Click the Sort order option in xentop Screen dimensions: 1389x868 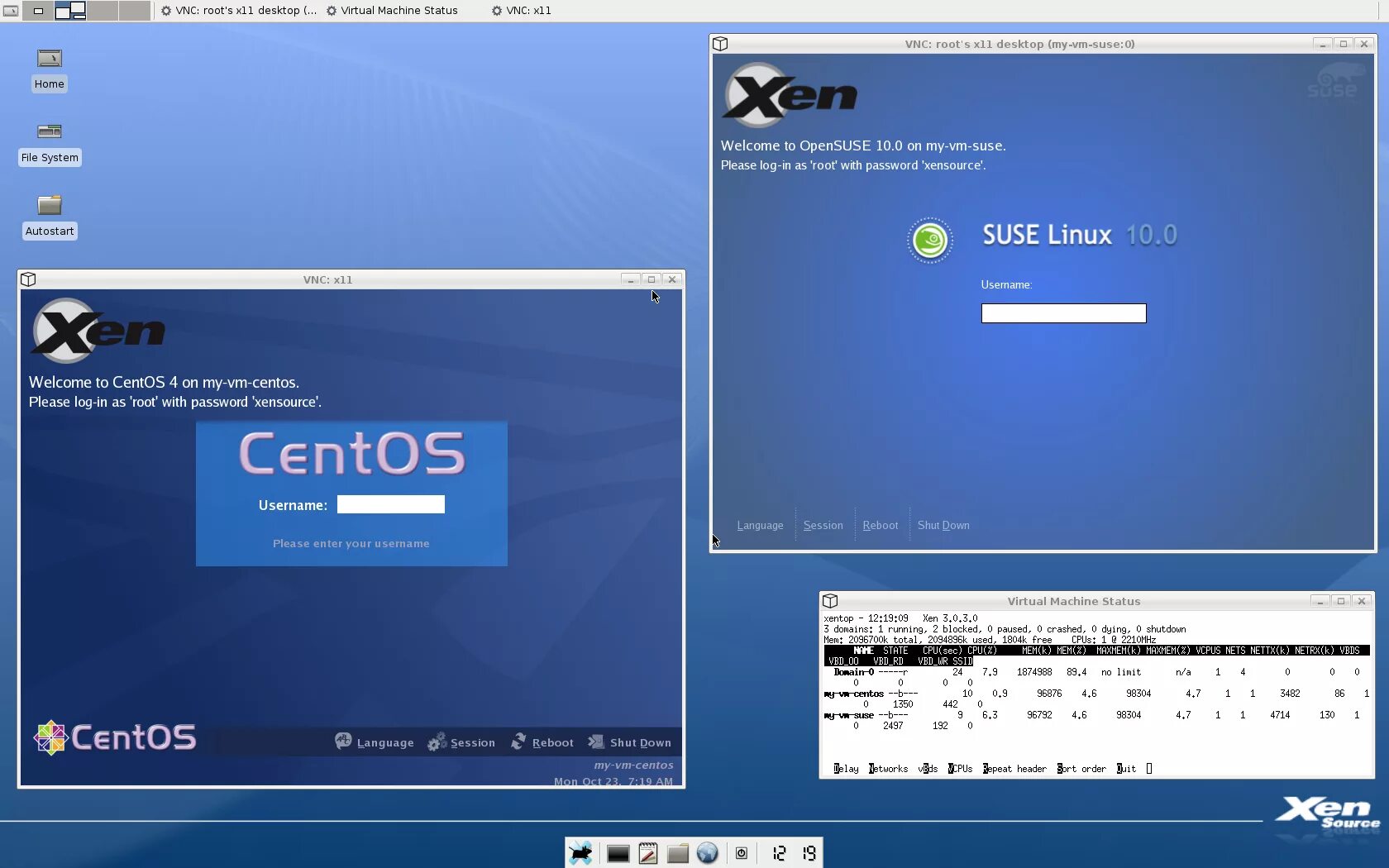tap(1081, 769)
